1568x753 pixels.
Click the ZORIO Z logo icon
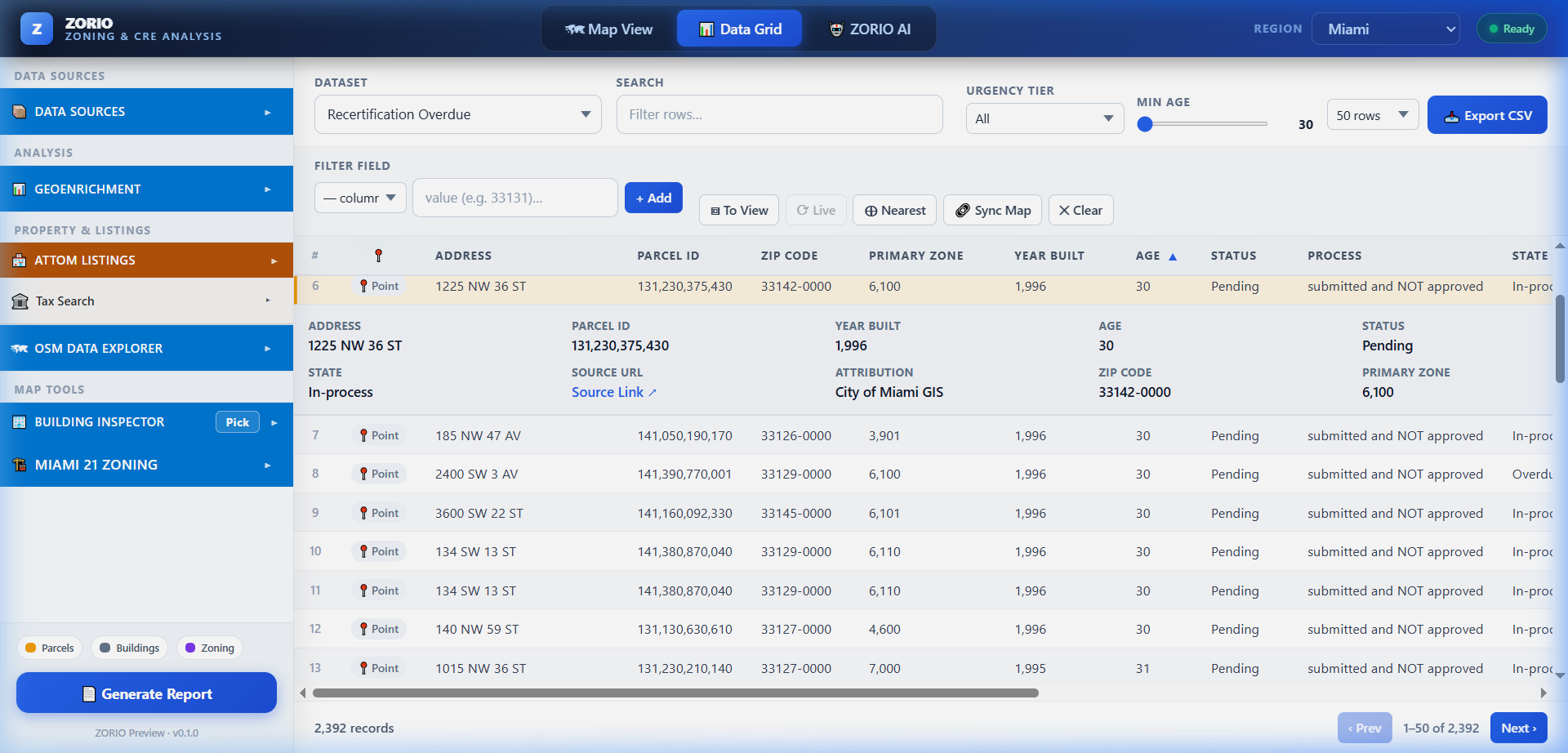(37, 29)
